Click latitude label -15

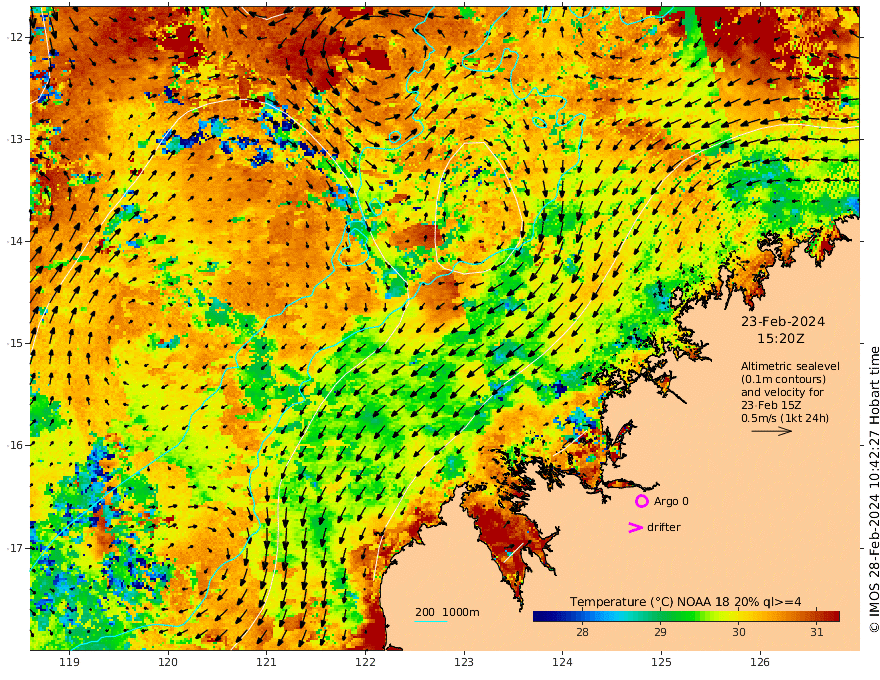coord(15,343)
